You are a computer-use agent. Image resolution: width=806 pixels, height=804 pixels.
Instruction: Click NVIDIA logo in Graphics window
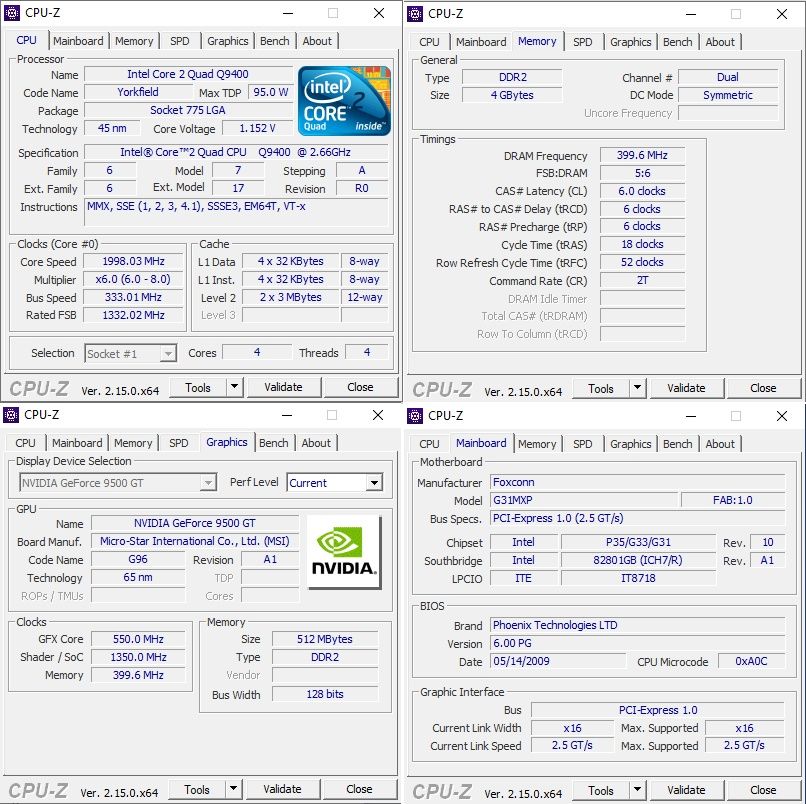[x=344, y=552]
